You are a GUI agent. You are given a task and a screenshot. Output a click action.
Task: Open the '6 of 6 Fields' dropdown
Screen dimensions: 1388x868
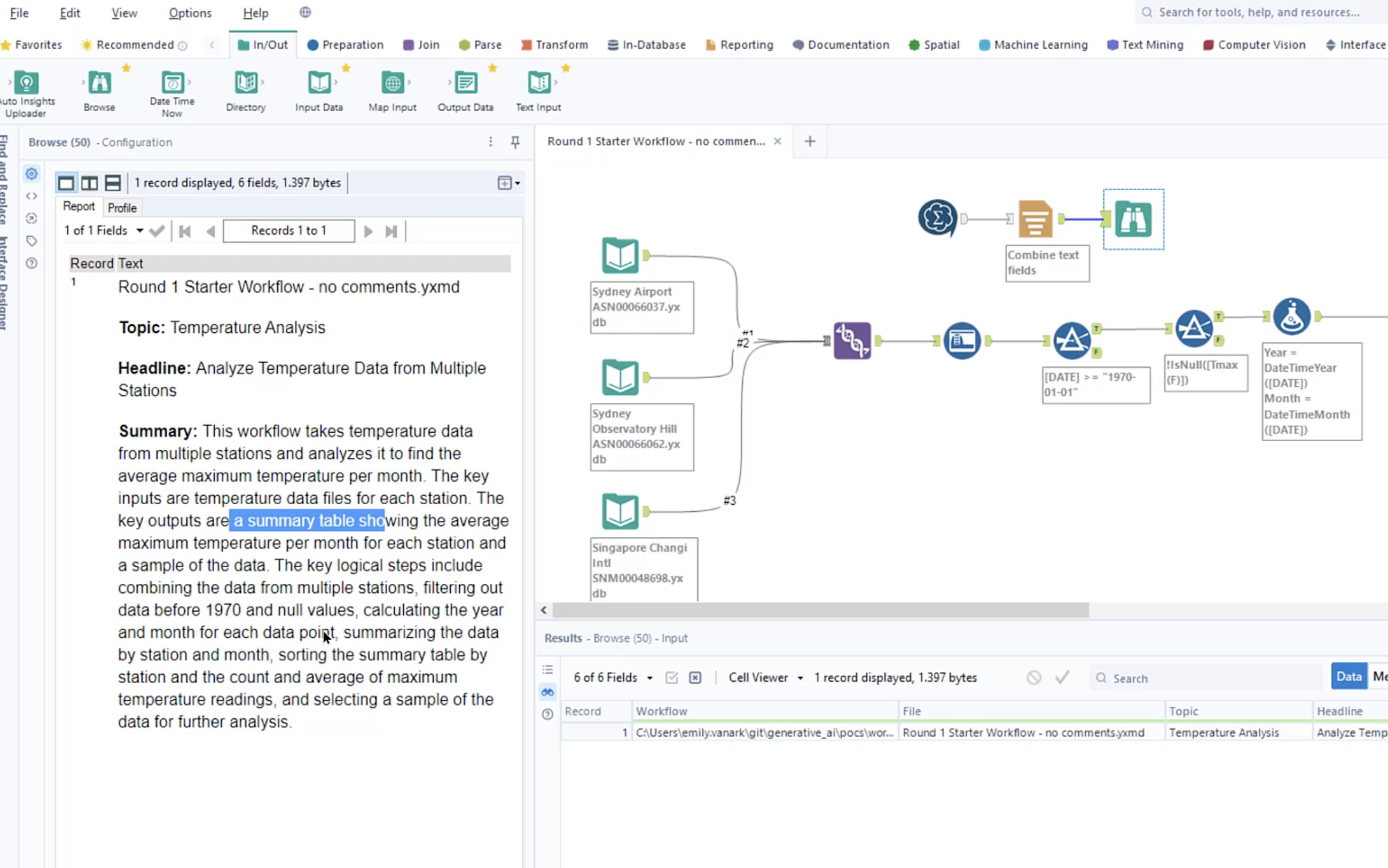tap(649, 677)
